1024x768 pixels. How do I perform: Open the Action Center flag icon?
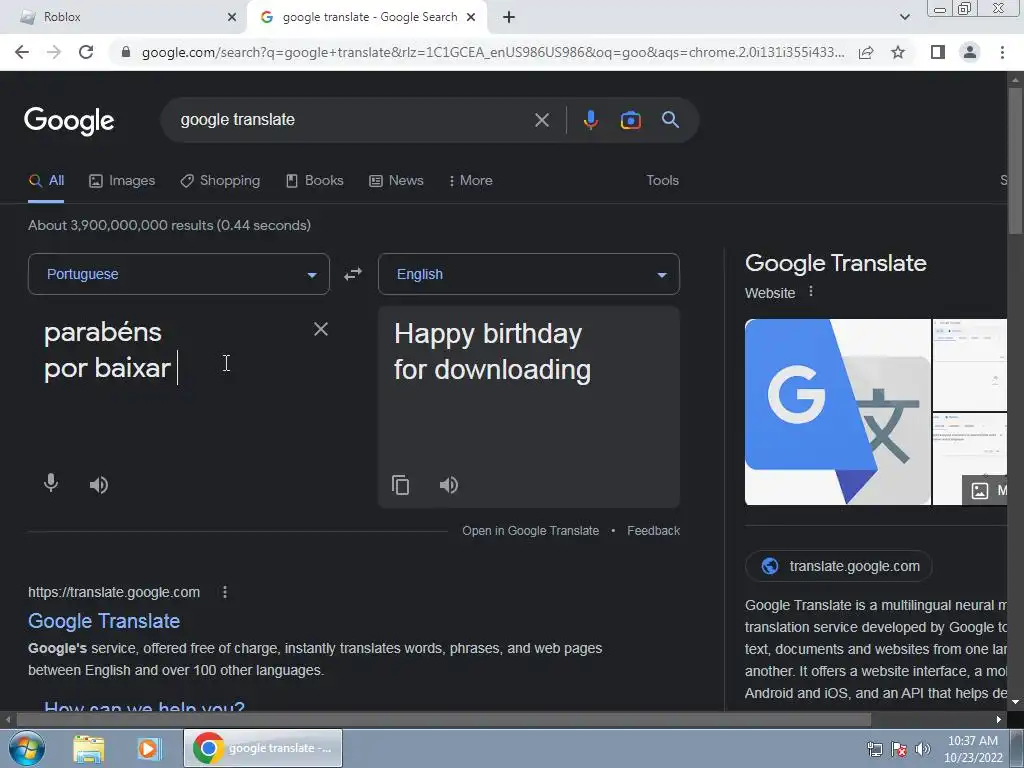899,749
